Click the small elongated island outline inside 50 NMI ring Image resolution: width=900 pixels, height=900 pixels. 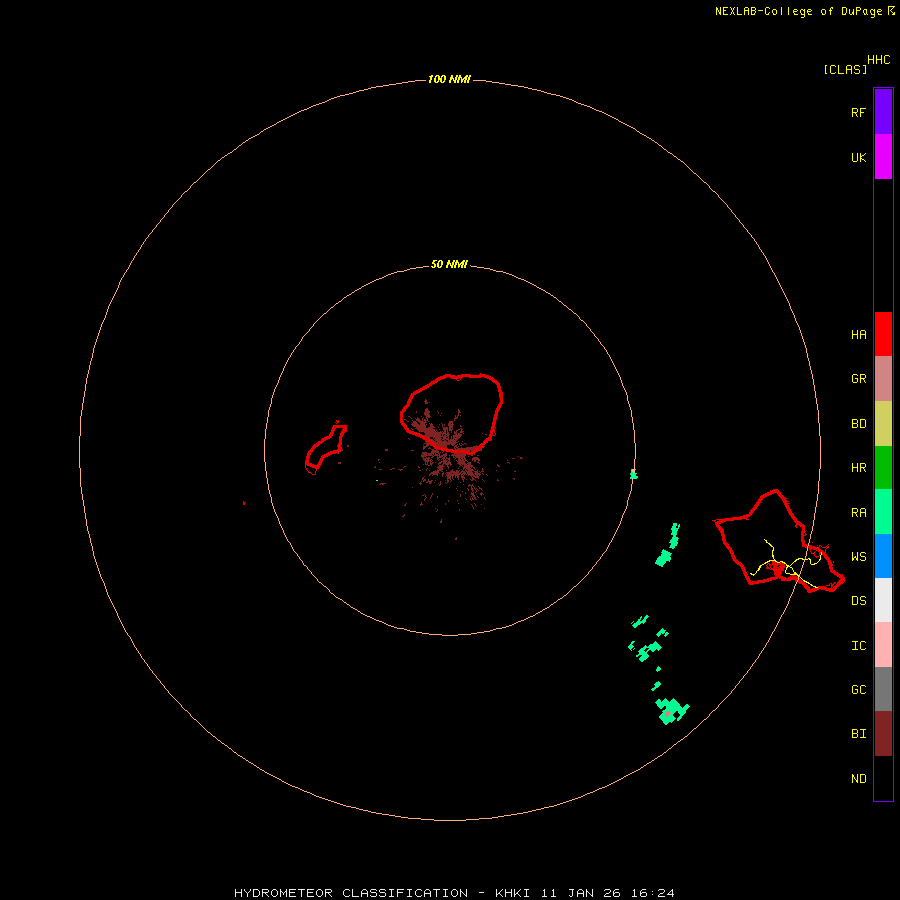pos(326,447)
